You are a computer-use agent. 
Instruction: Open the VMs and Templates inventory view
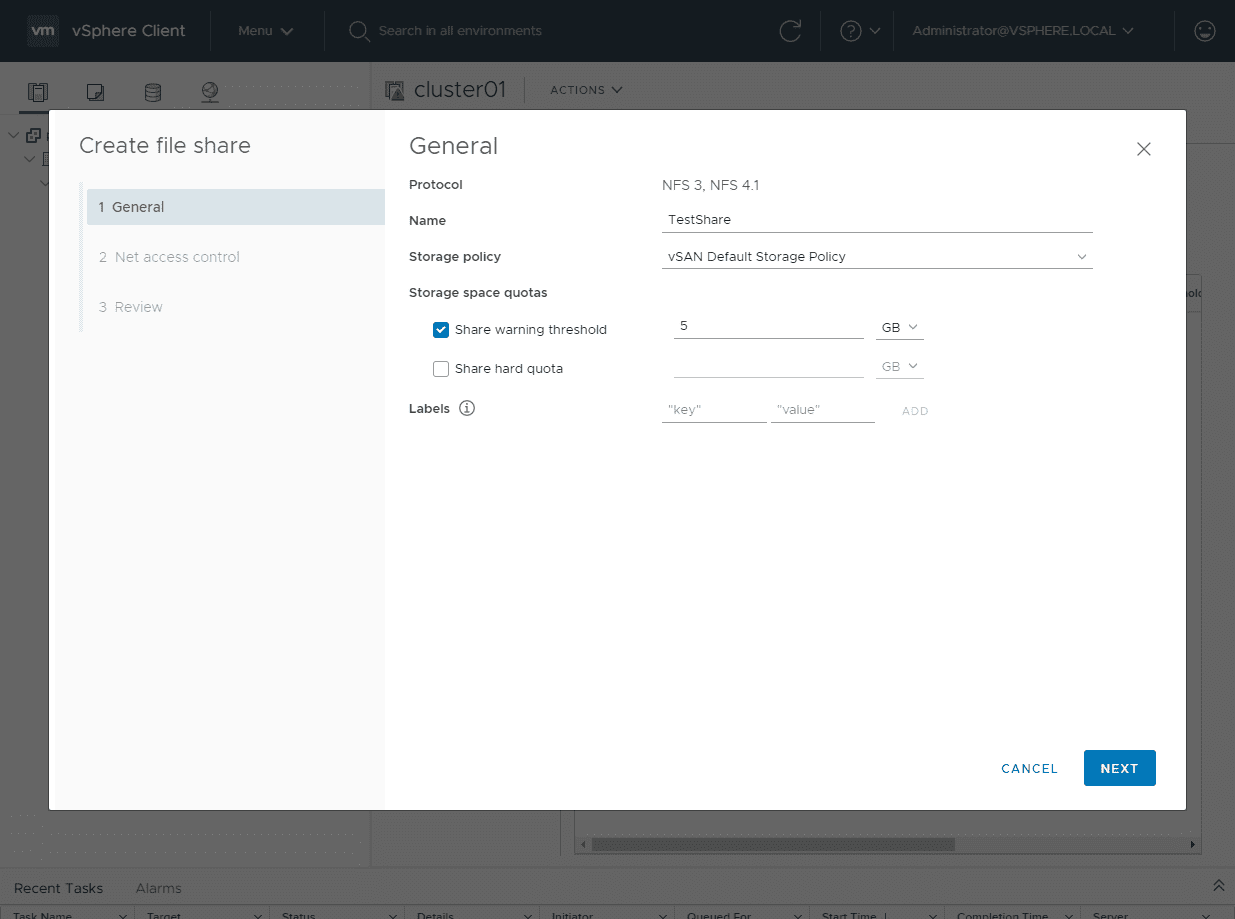click(95, 91)
